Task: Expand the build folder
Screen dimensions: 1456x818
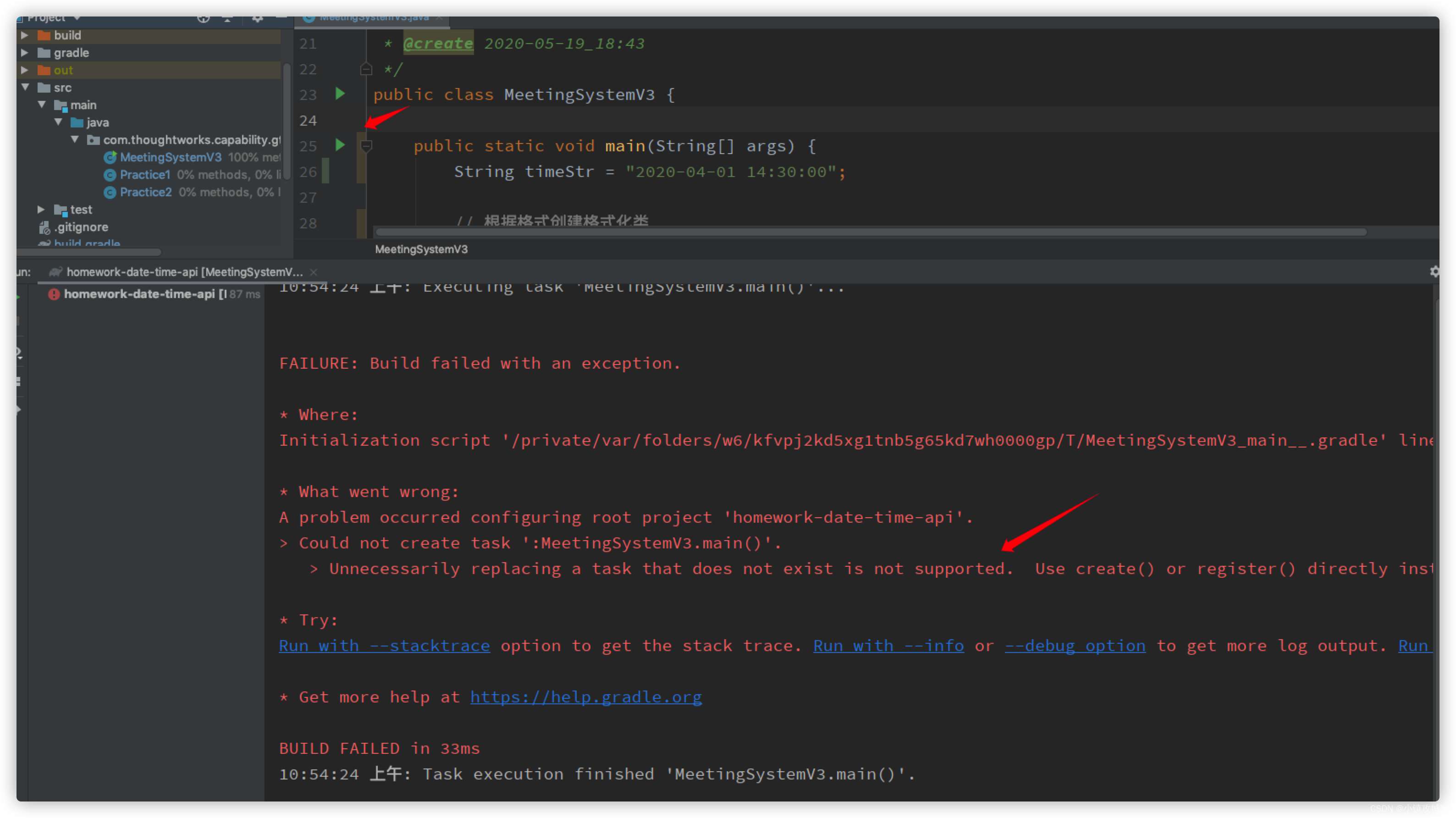Action: tap(25, 35)
